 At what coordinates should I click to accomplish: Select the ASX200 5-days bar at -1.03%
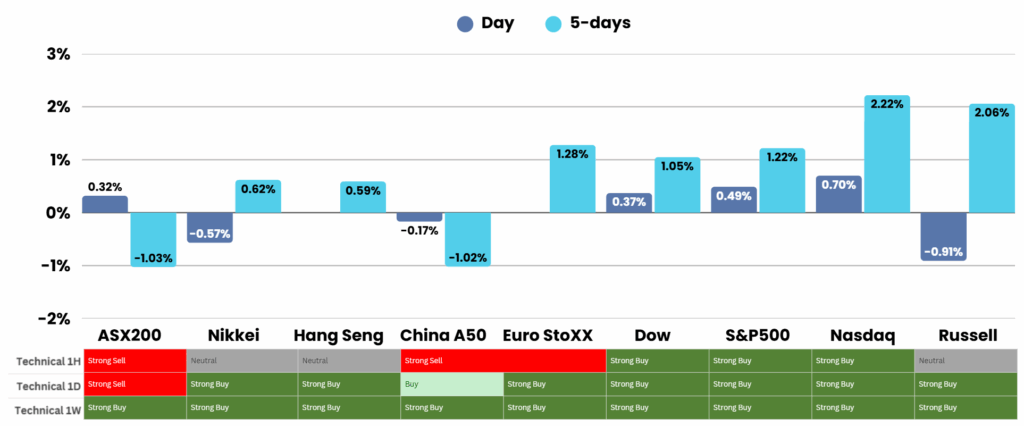pos(153,238)
